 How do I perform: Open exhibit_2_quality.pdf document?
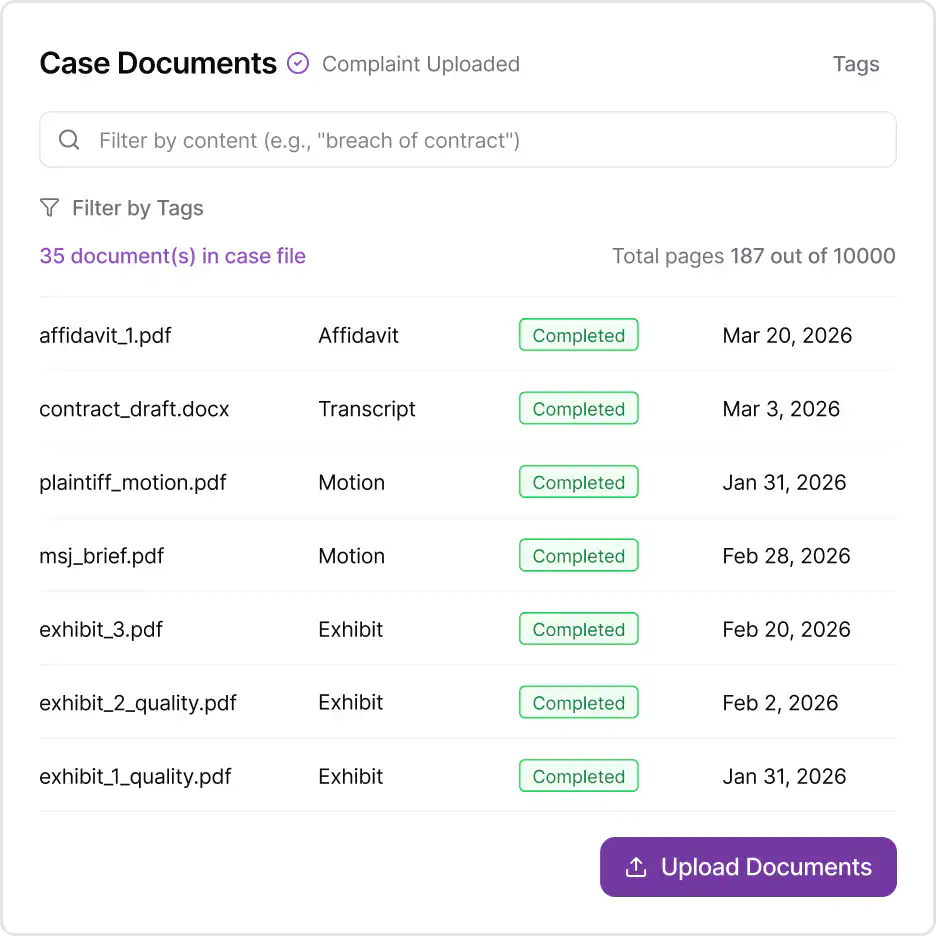pos(138,703)
